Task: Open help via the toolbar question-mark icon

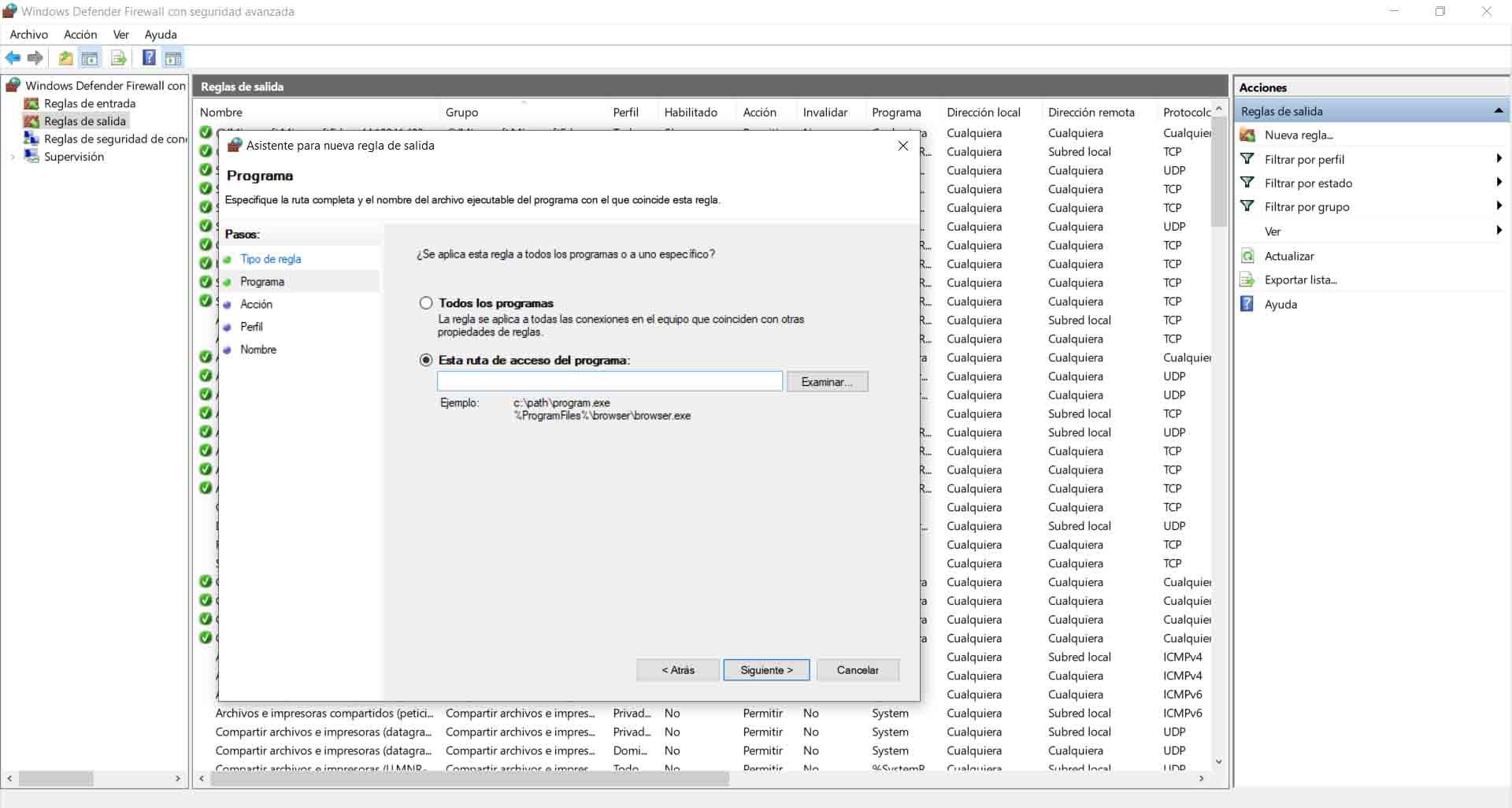Action: [x=149, y=57]
